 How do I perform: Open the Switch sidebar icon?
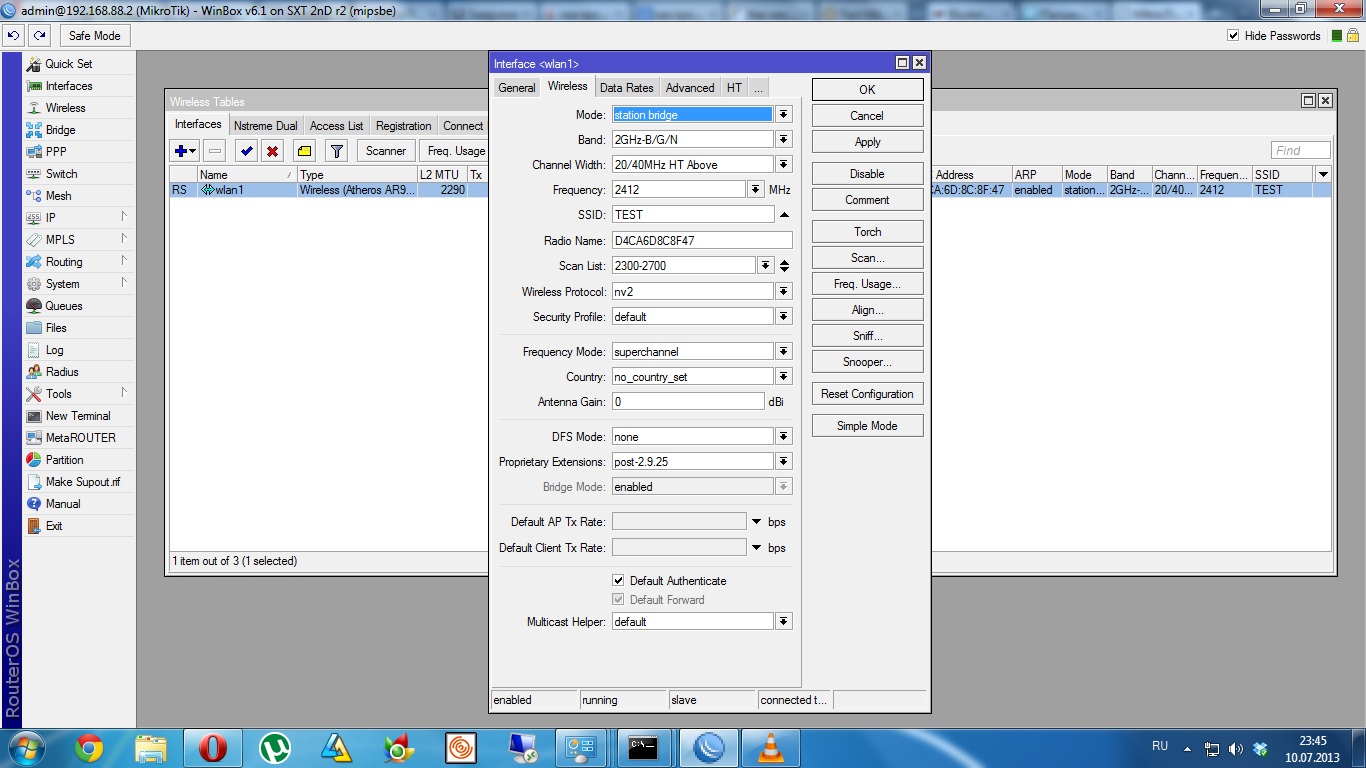click(35, 174)
